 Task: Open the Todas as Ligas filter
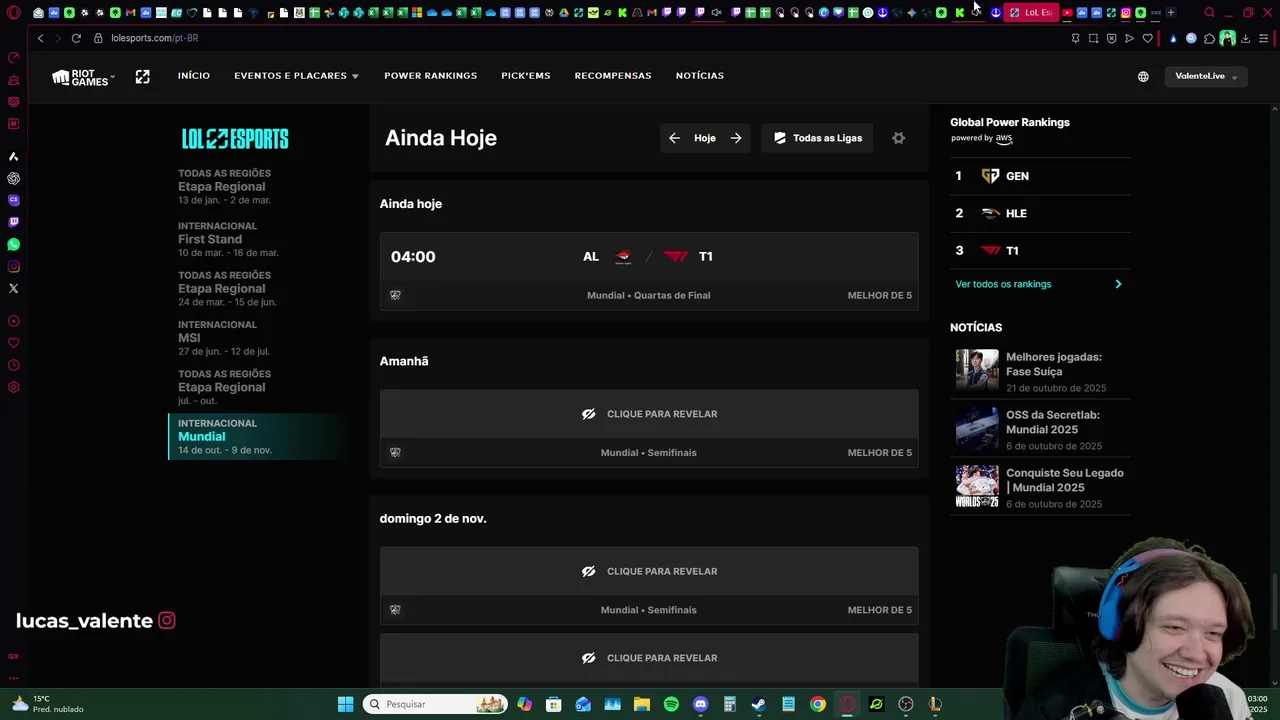point(818,138)
